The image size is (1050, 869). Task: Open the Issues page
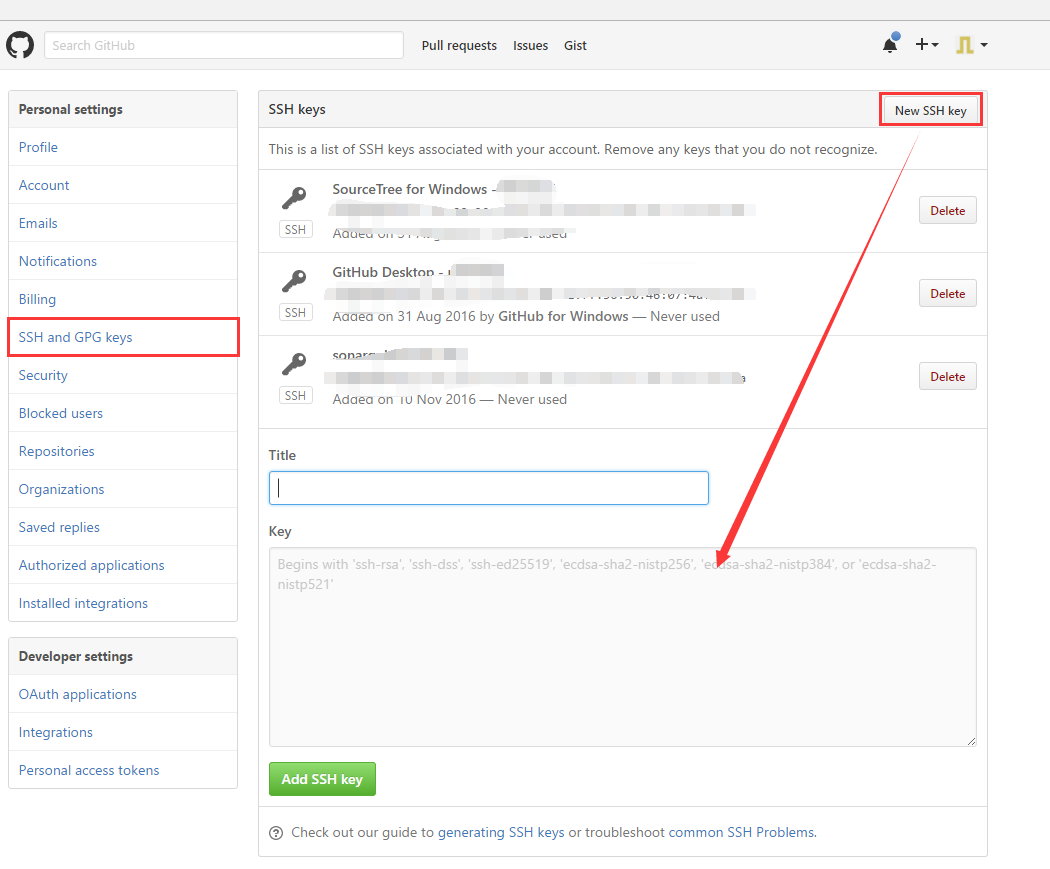(530, 46)
